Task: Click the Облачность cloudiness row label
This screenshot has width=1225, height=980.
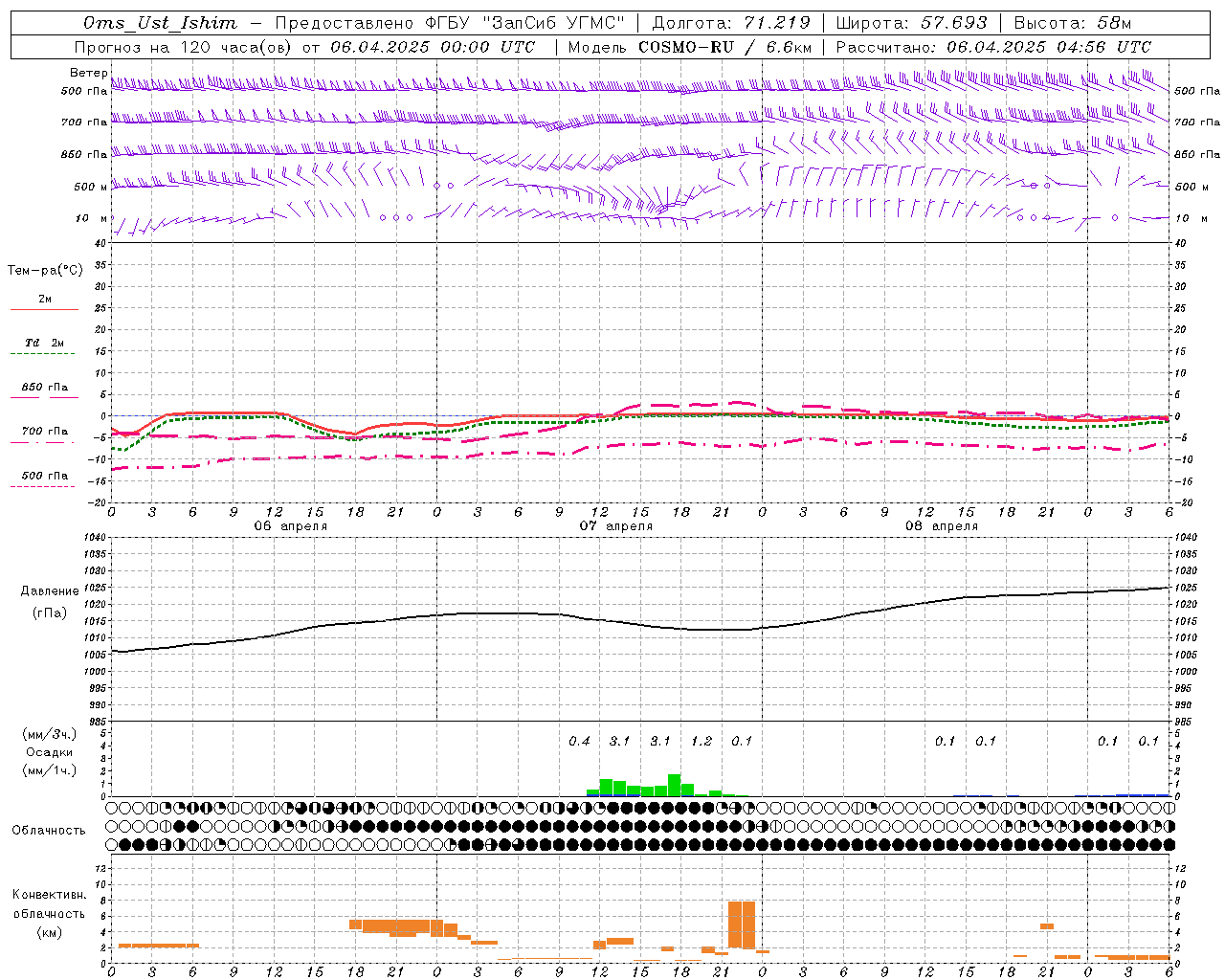Action: point(49,831)
